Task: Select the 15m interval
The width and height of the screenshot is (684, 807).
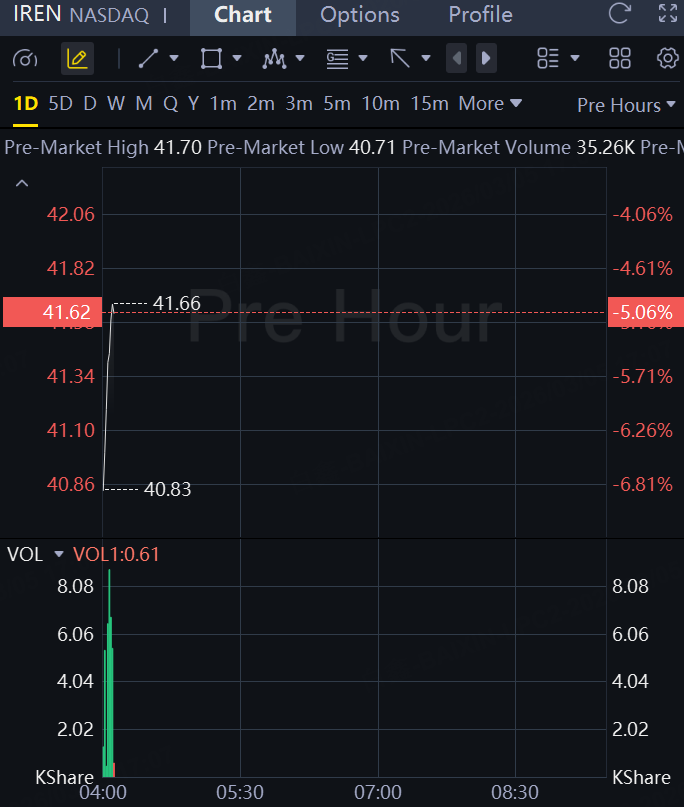Action: (x=429, y=103)
